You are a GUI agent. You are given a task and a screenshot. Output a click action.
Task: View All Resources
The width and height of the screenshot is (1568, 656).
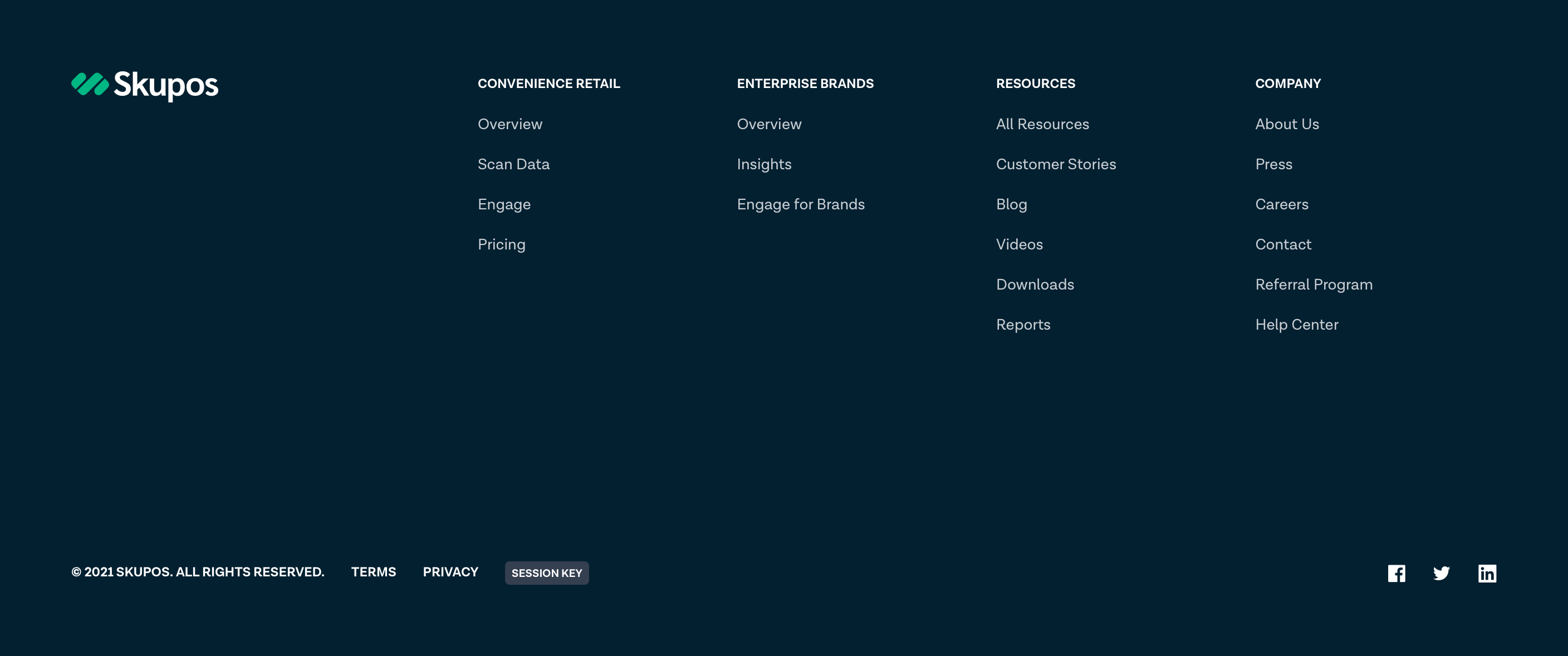tap(1043, 124)
